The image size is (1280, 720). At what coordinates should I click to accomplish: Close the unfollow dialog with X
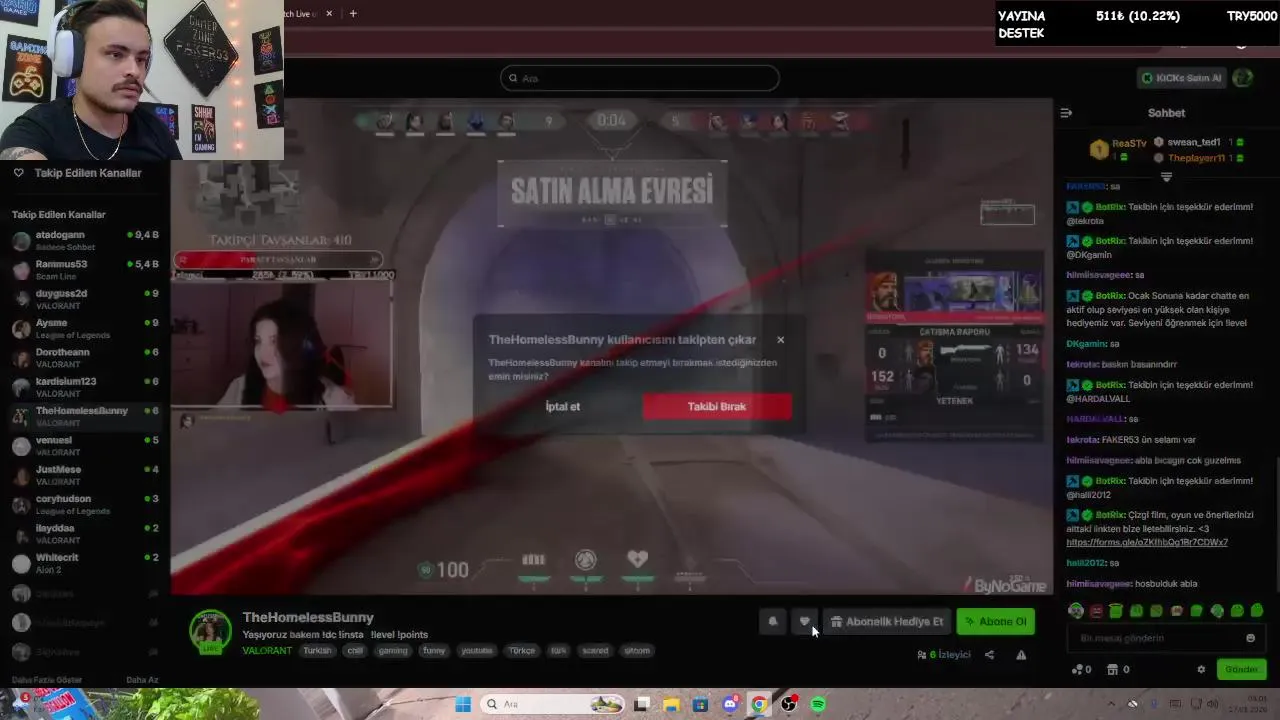[781, 340]
